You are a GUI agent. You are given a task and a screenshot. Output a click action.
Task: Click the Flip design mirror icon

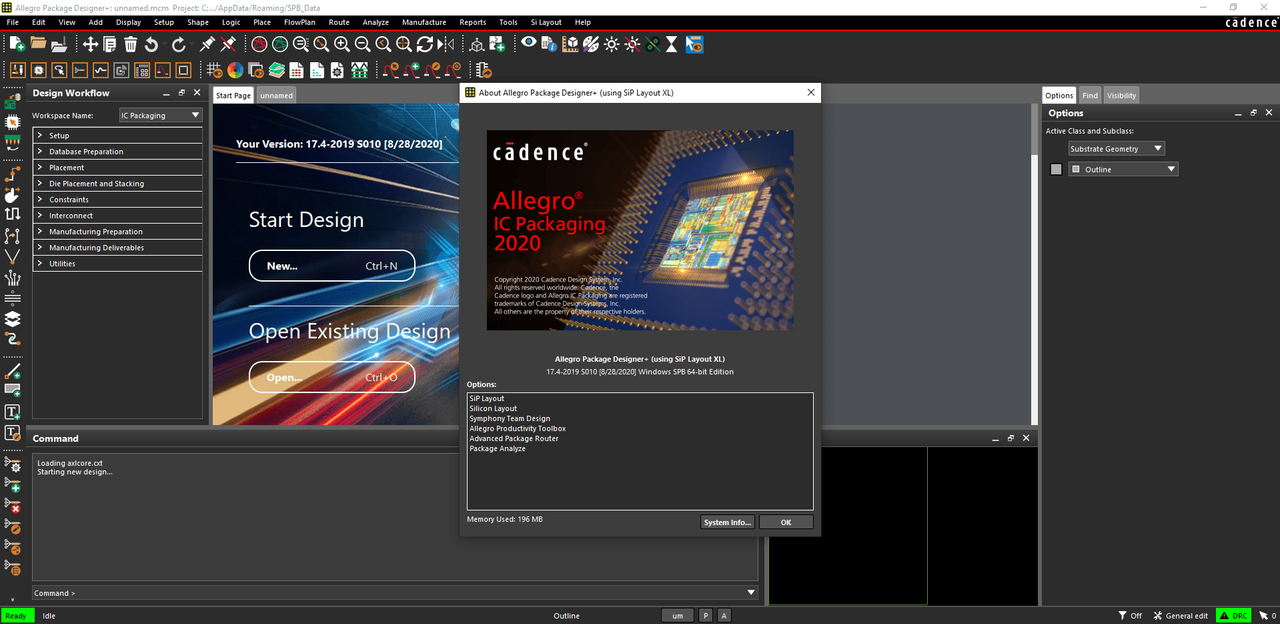pyautogui.click(x=445, y=44)
